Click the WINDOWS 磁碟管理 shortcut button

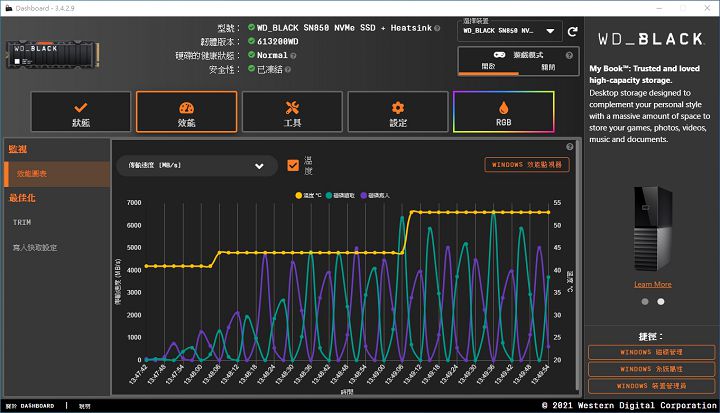[651, 352]
